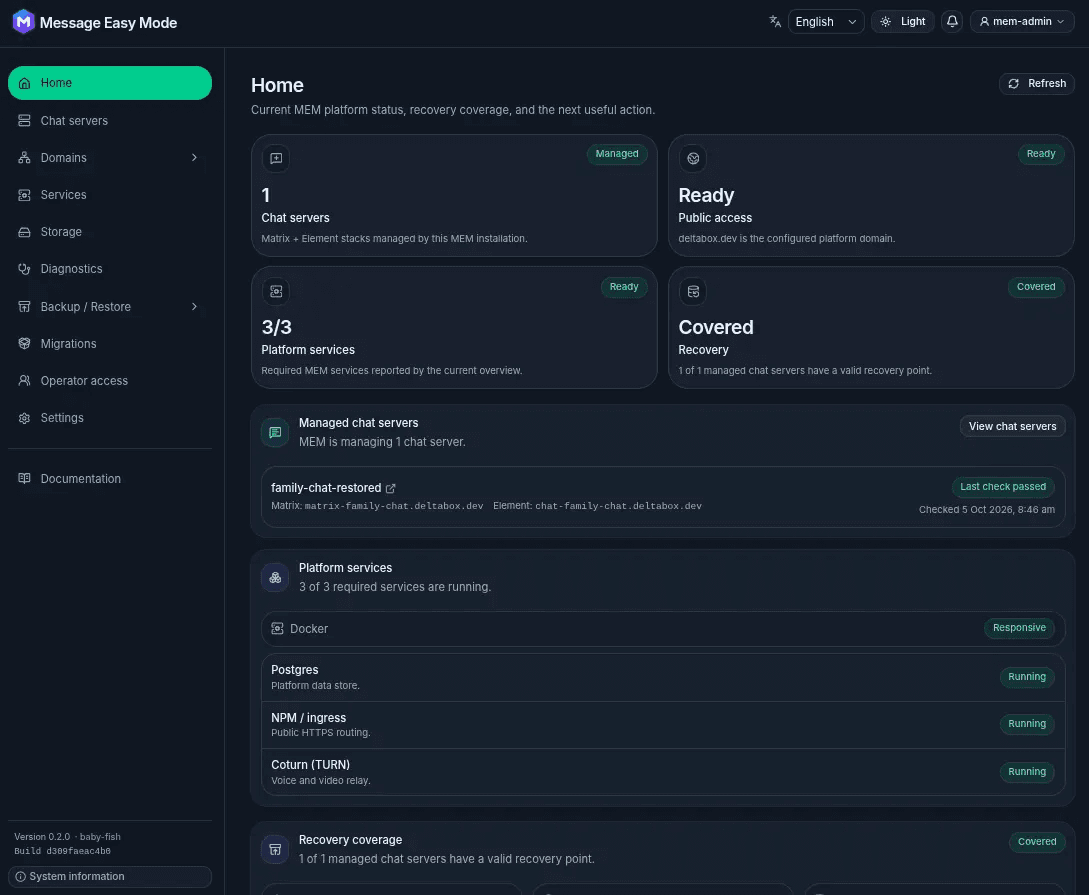This screenshot has height=895, width=1089.
Task: Click the Platform services section icon
Action: tap(275, 578)
